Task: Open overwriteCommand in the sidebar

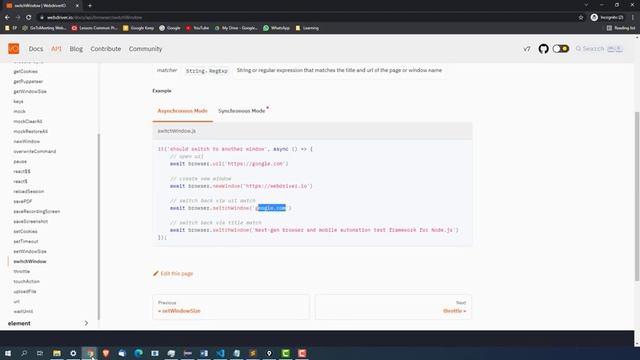Action: 35,151
